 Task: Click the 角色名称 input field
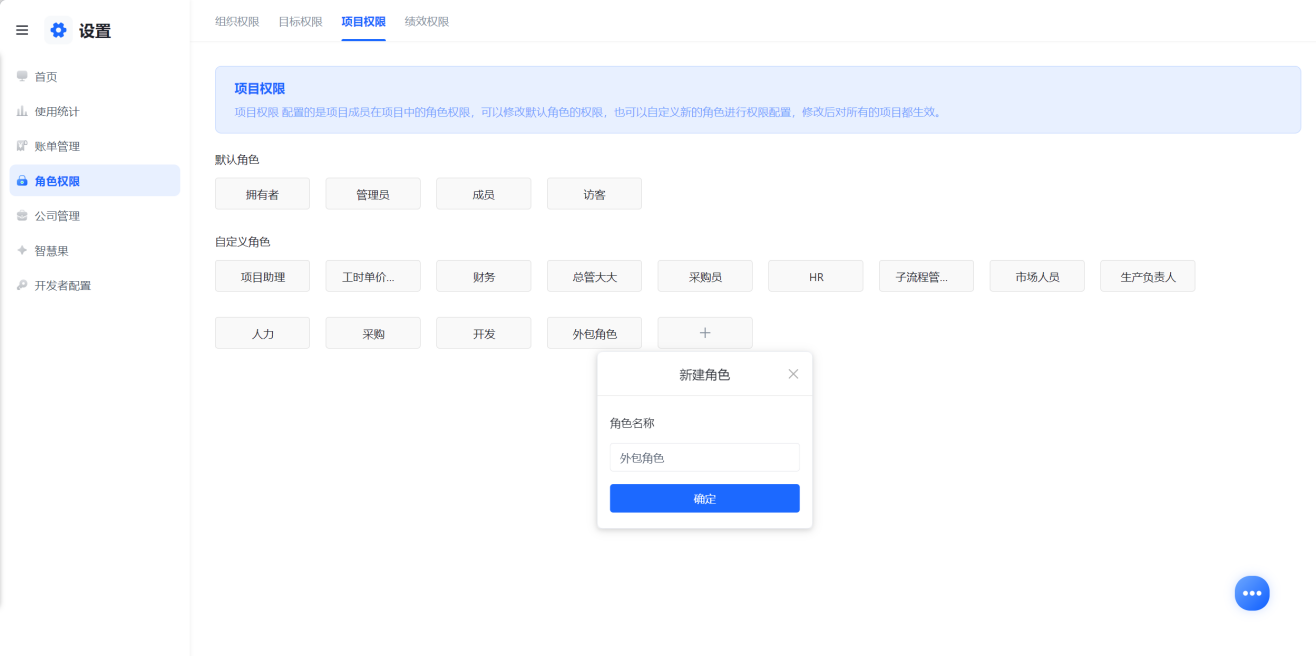pyautogui.click(x=705, y=457)
